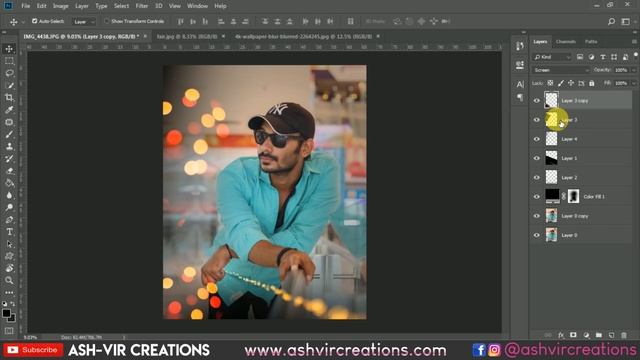Select the Lasso tool
Screen dimensions: 640x360
click(9, 73)
